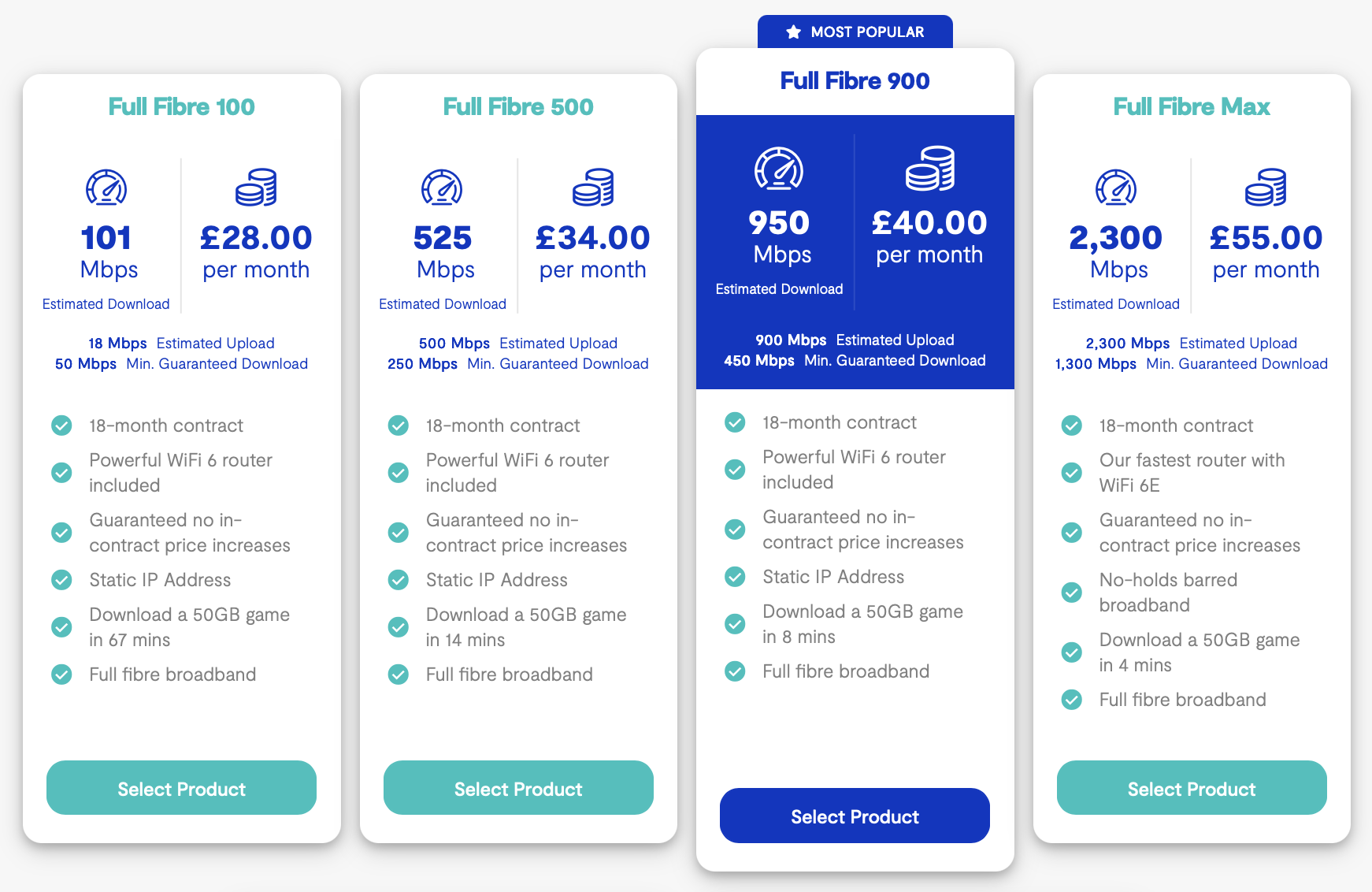Click the speedometer icon in Full Fibre 100
This screenshot has height=892, width=1372.
tap(106, 188)
